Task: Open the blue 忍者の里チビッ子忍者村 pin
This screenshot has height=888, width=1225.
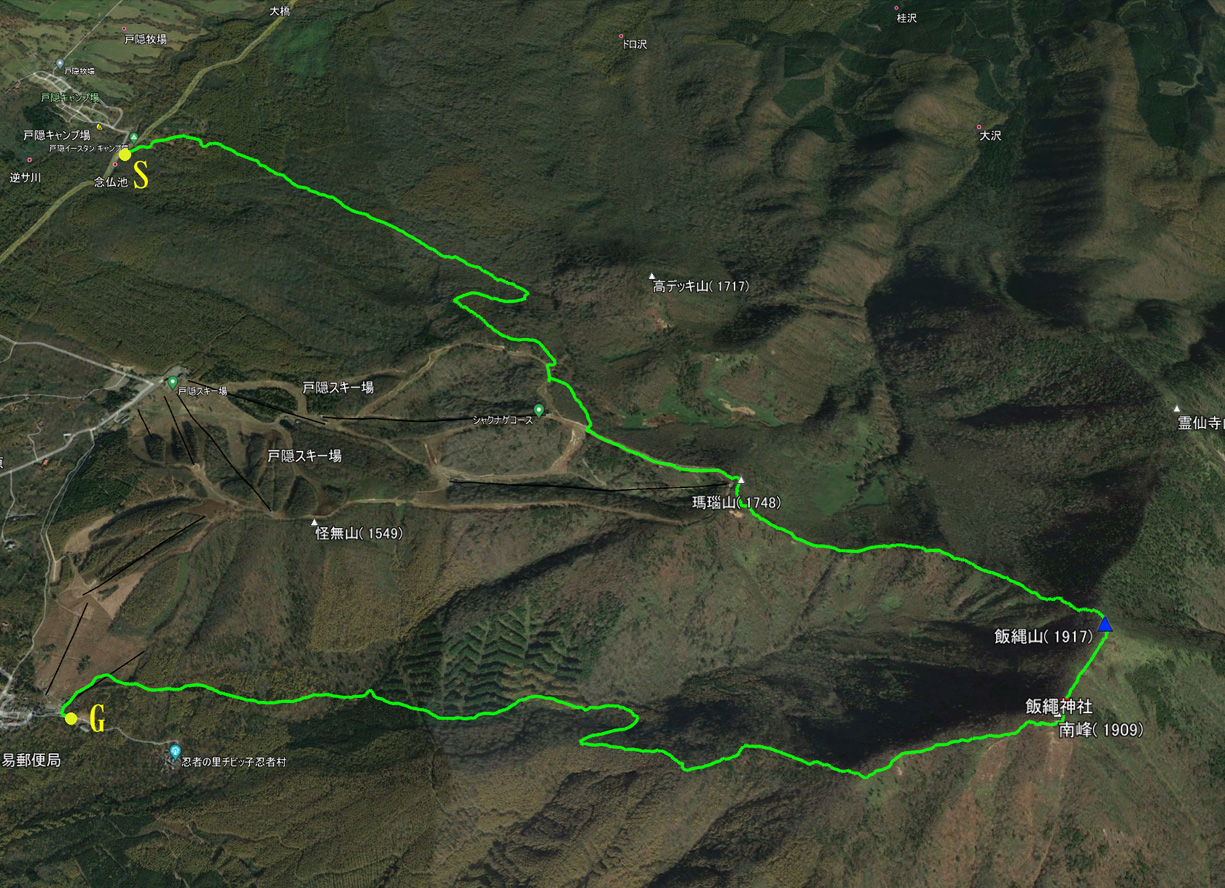Action: point(175,751)
